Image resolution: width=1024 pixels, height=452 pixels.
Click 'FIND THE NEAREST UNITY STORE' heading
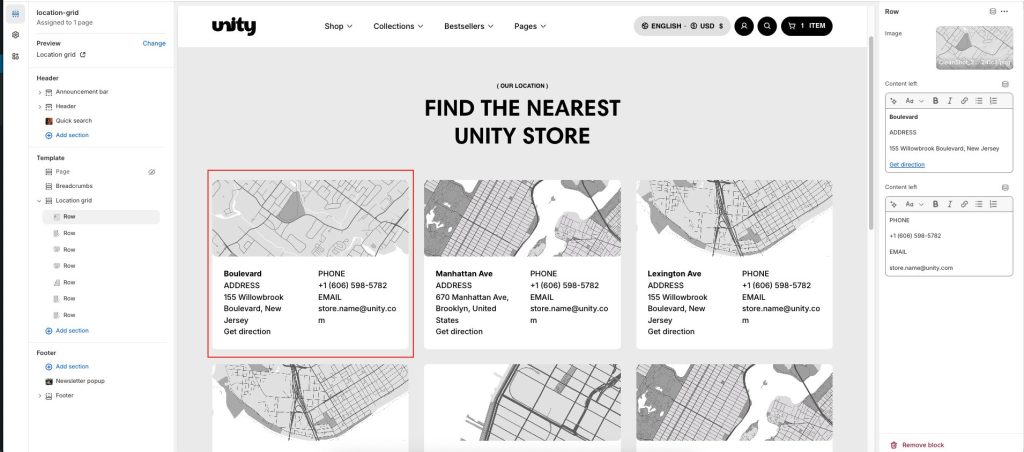pos(522,121)
